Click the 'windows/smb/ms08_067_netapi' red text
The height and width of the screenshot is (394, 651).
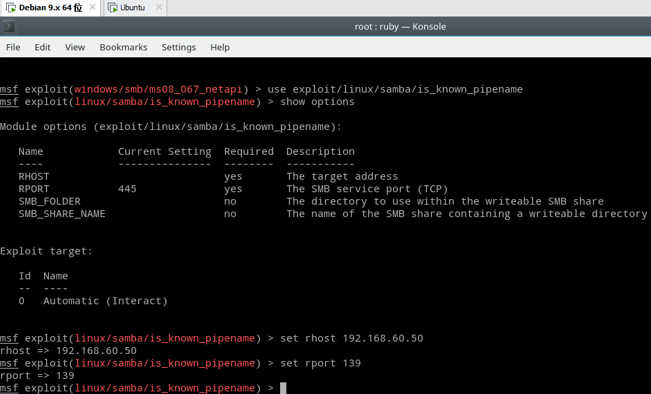pyautogui.click(x=158, y=89)
